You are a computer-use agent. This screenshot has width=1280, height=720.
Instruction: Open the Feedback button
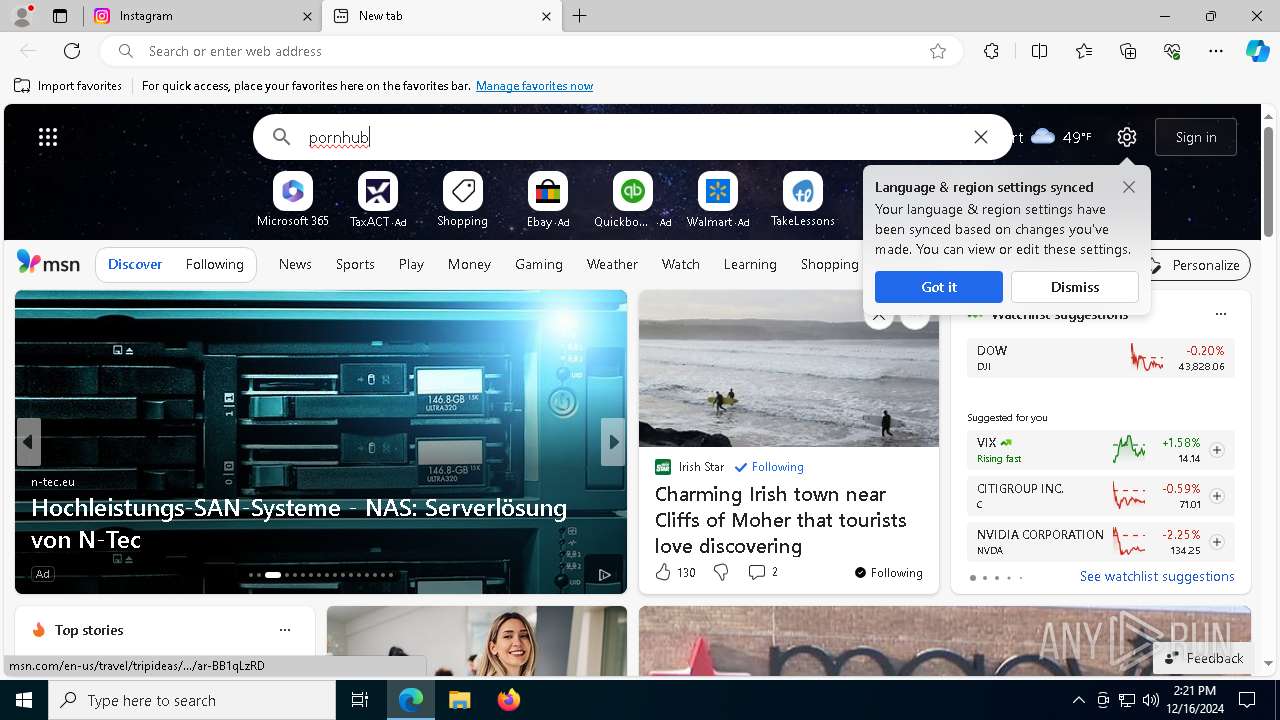coord(1204,658)
